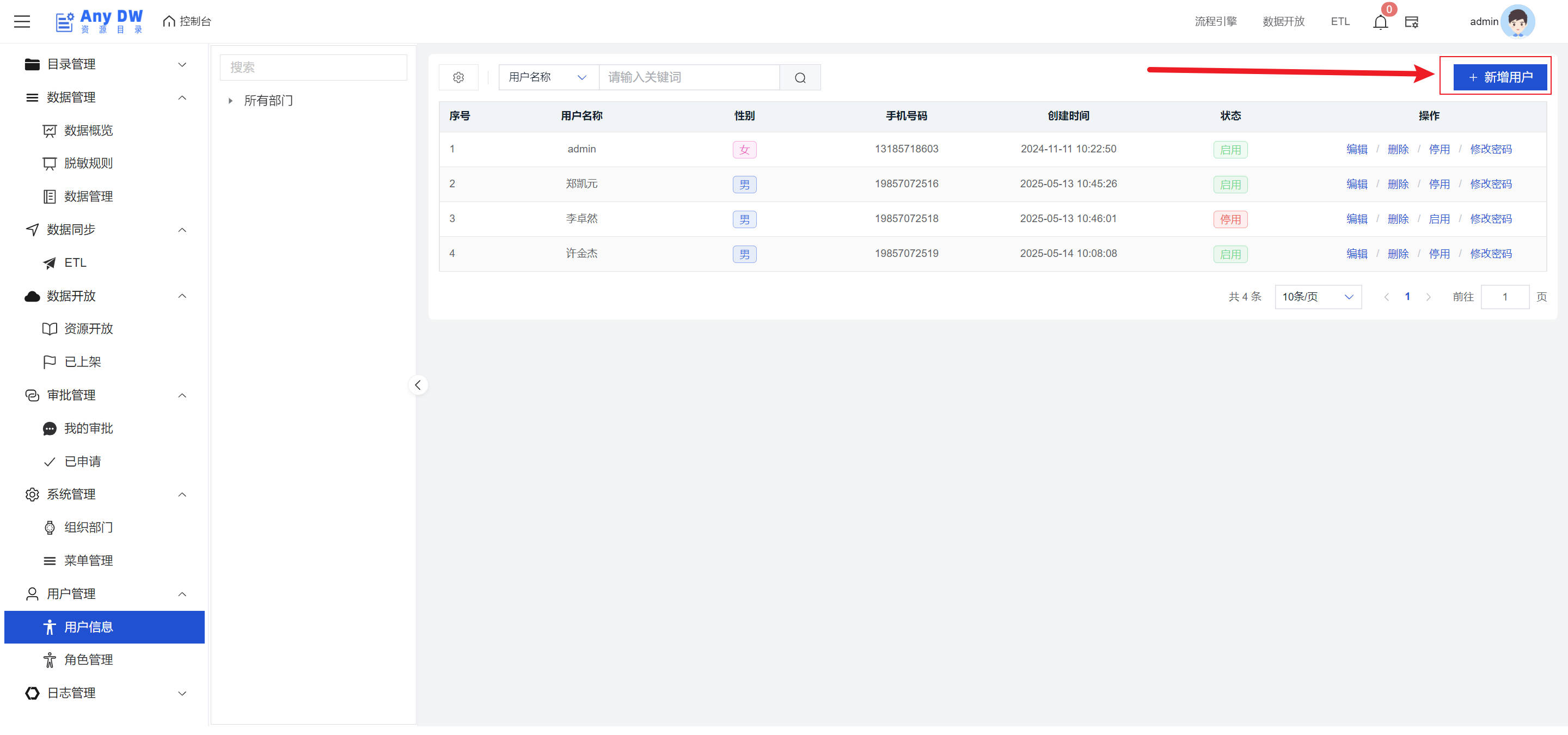Disable user 郑凯元 via 停用
The height and width of the screenshot is (735, 1568).
pos(1439,184)
